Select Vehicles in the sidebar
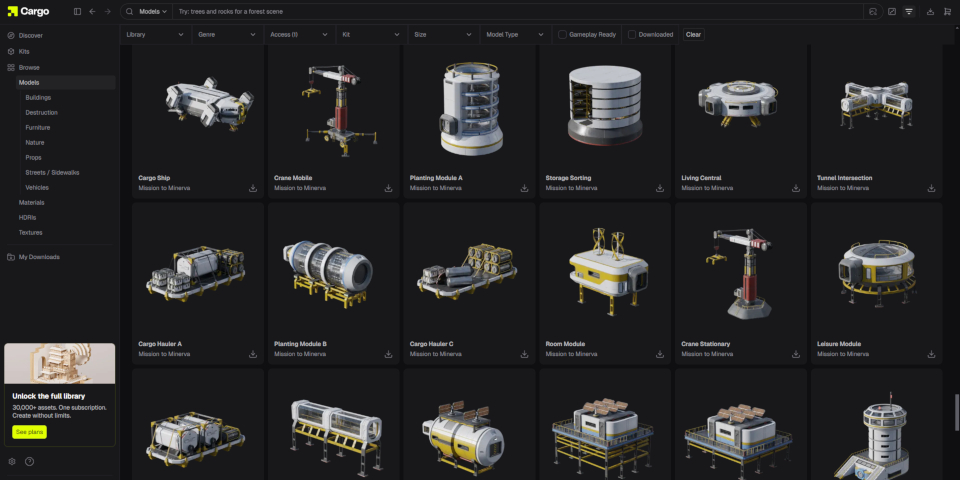The width and height of the screenshot is (960, 480). [37, 187]
